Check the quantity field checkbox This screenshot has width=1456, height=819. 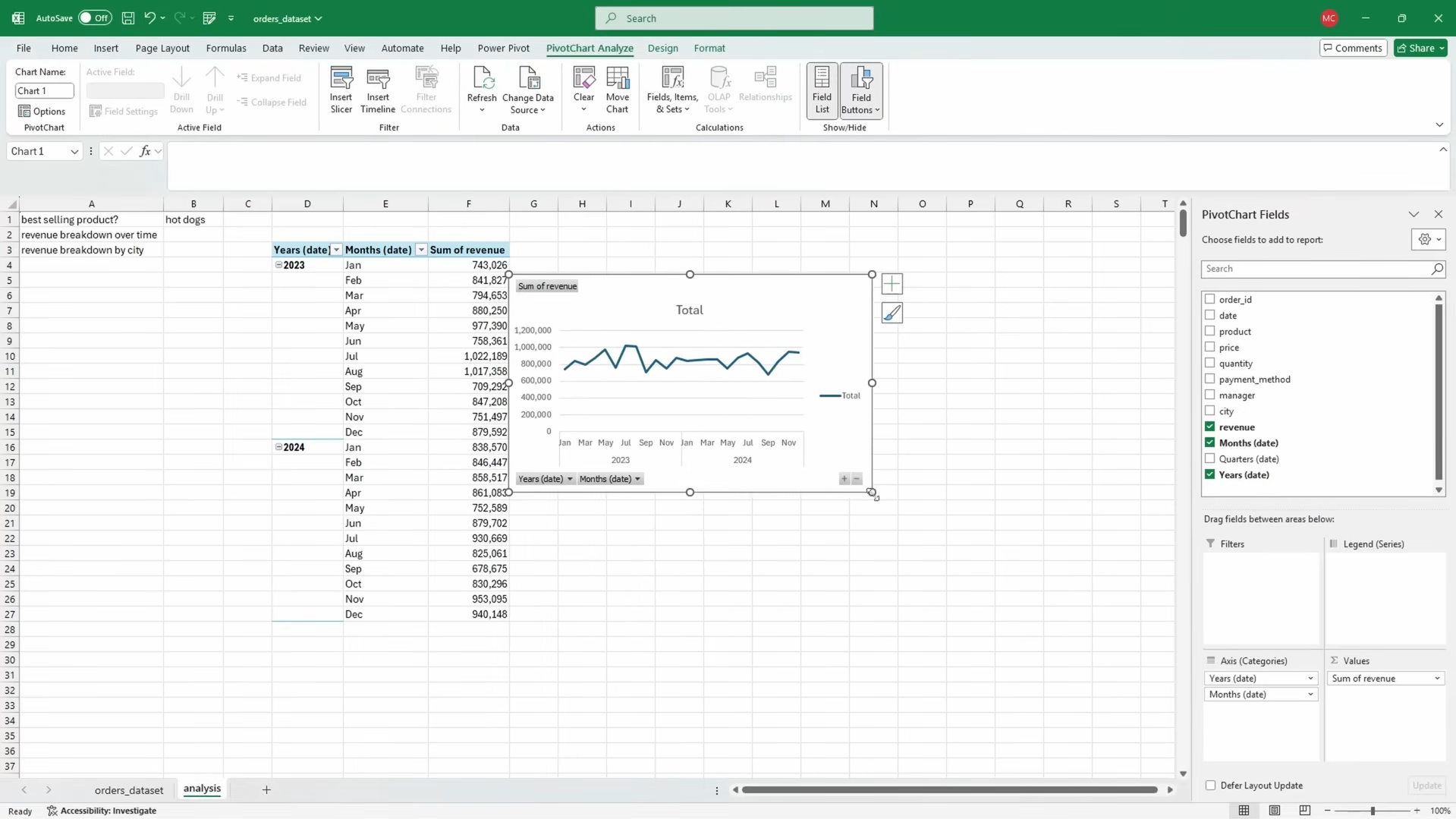[1210, 363]
